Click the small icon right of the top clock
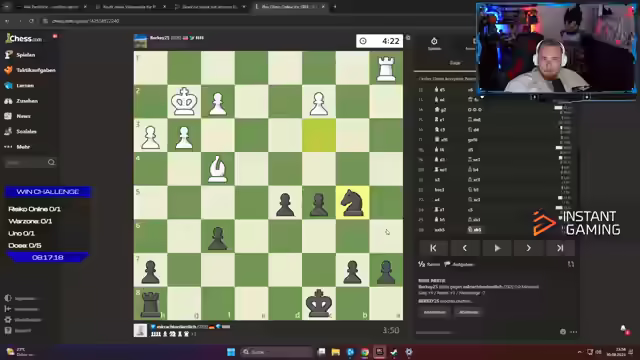 tap(408, 38)
